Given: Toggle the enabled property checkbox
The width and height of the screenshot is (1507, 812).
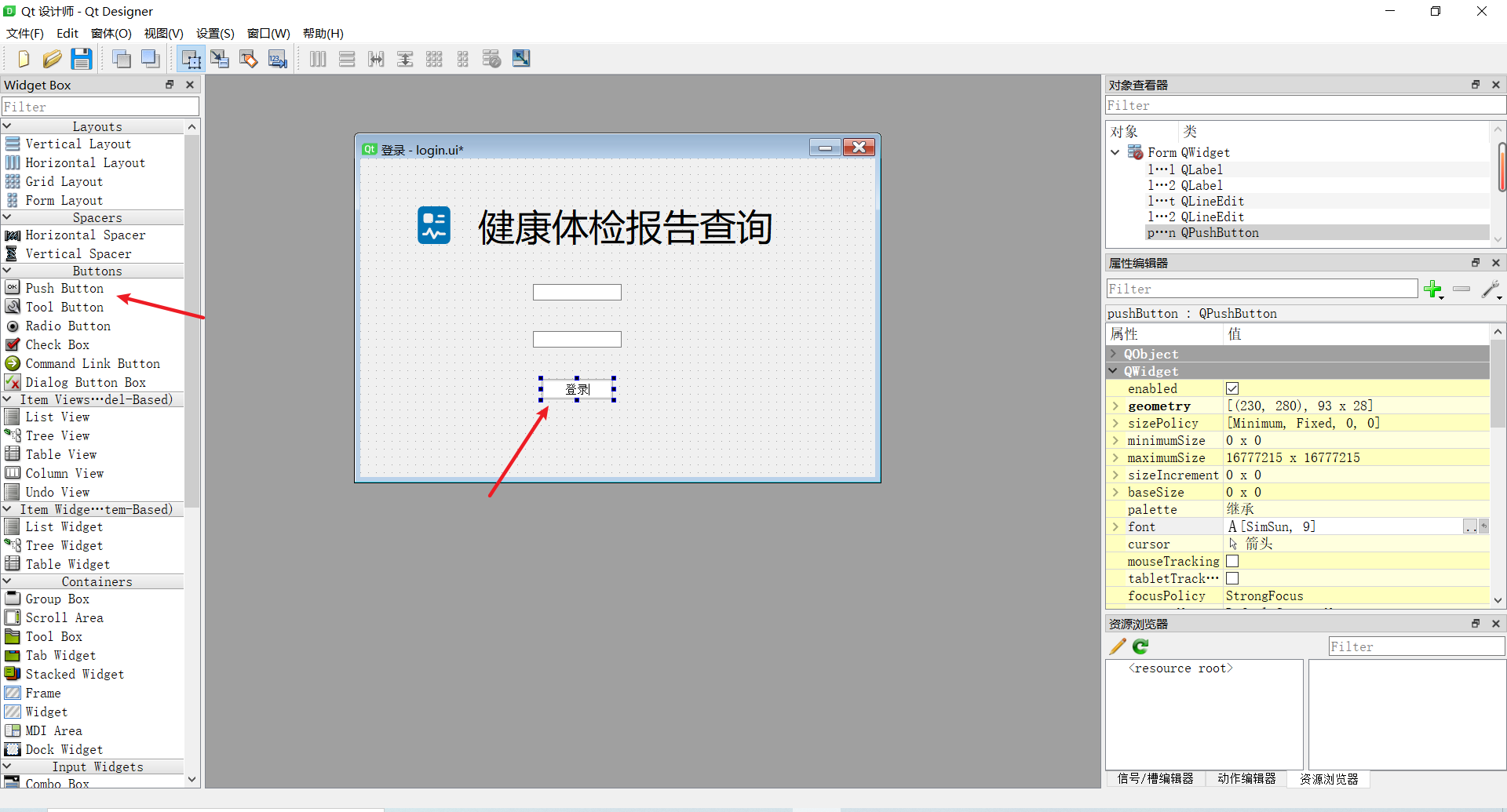Looking at the screenshot, I should tap(1232, 388).
